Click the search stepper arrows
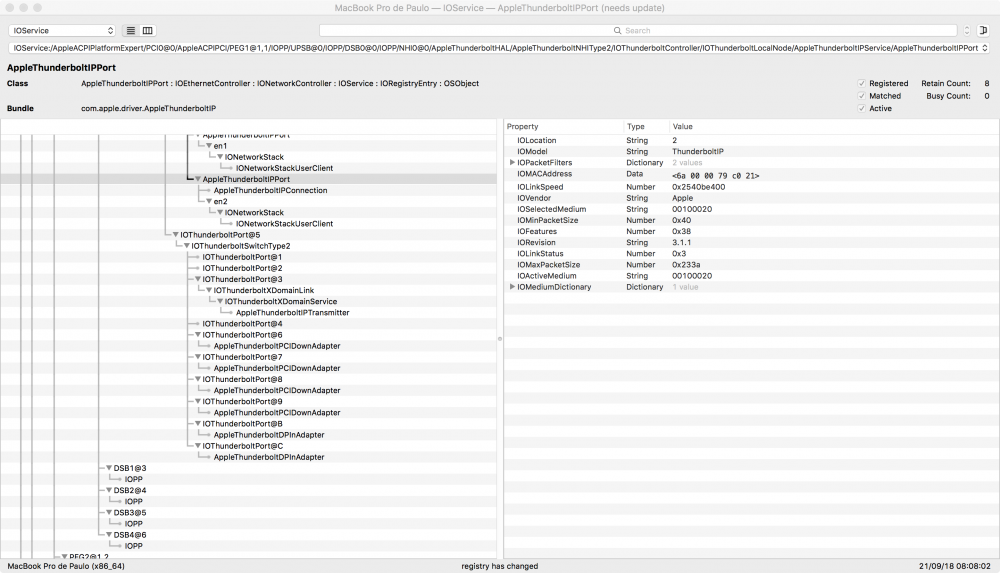Viewport: 1000px width, 573px height. (967, 31)
